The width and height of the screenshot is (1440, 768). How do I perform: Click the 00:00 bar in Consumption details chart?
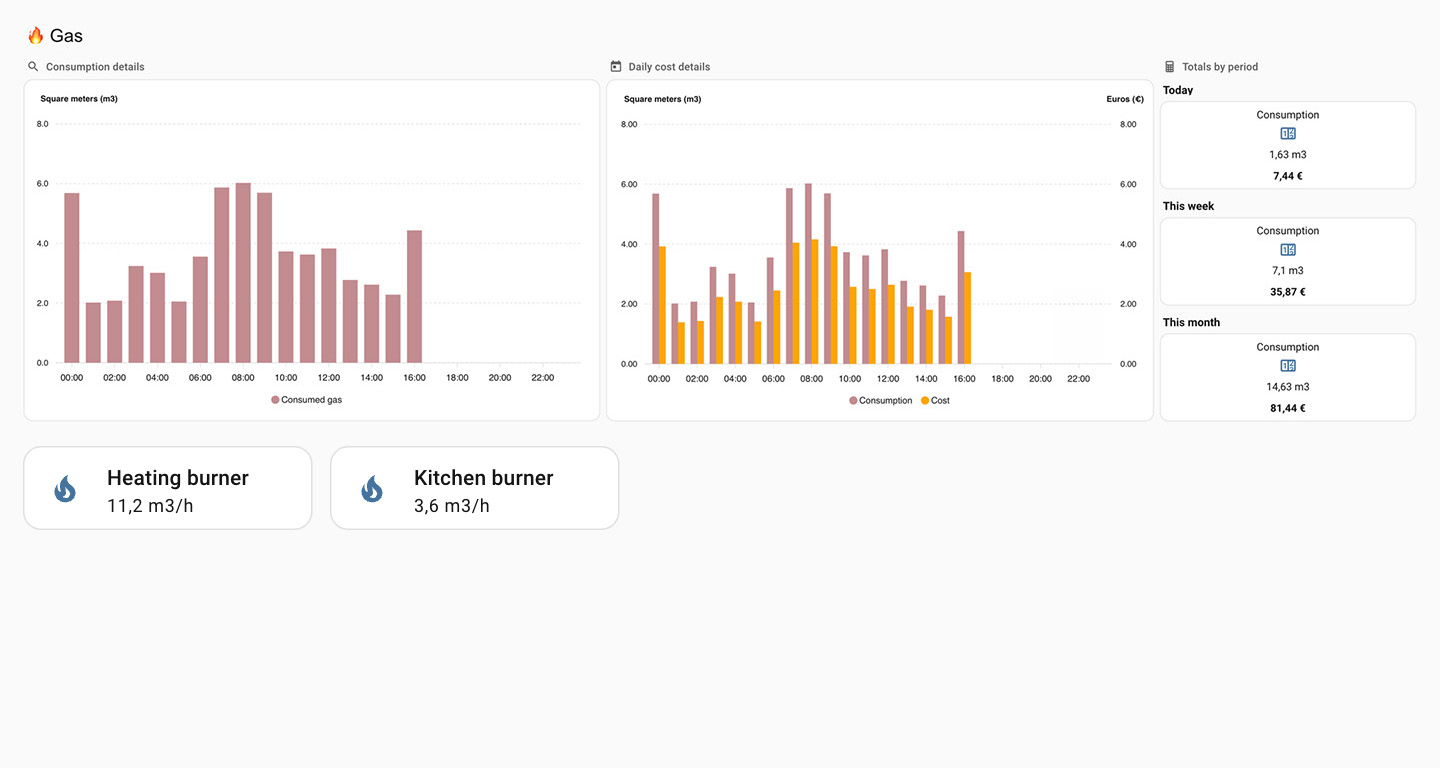[x=72, y=278]
